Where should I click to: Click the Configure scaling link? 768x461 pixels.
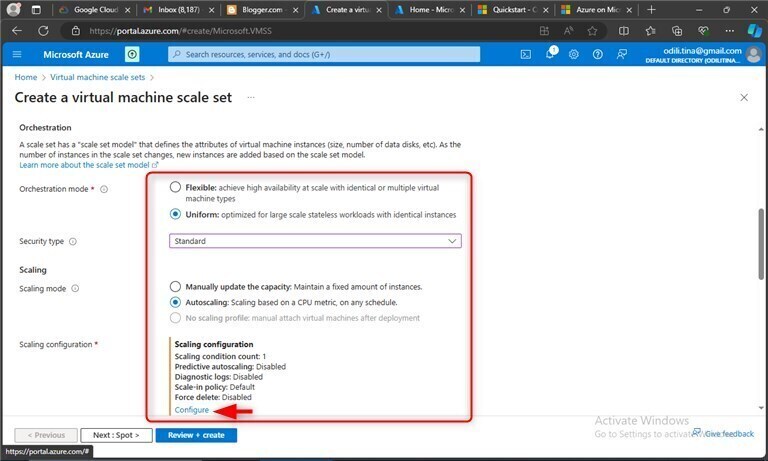[192, 410]
